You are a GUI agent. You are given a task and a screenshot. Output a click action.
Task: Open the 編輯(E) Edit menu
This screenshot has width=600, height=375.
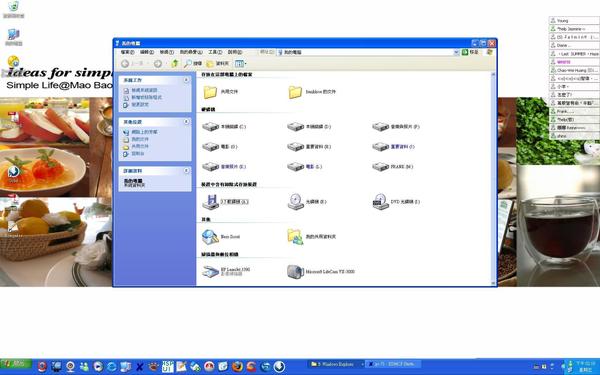coord(147,52)
